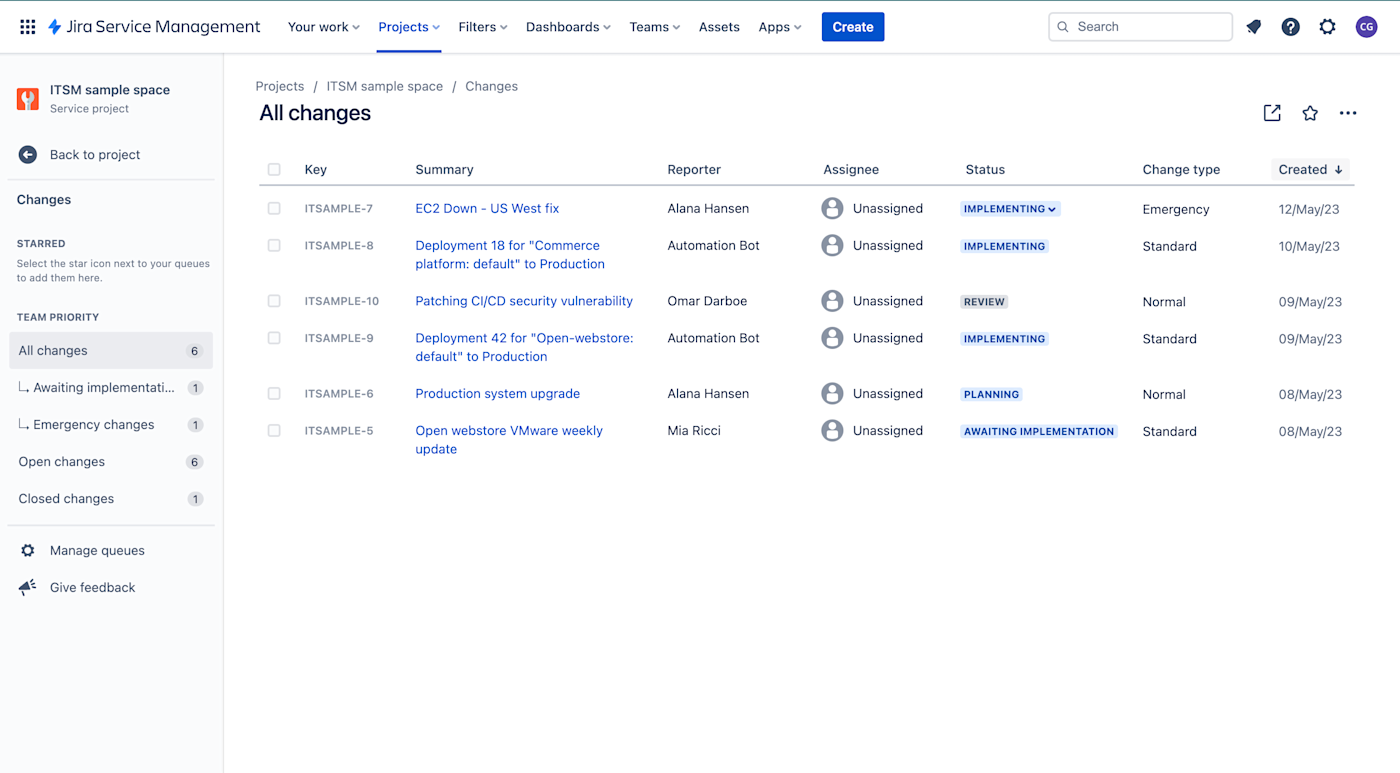Open queue in new window icon
1400x773 pixels.
(x=1272, y=113)
